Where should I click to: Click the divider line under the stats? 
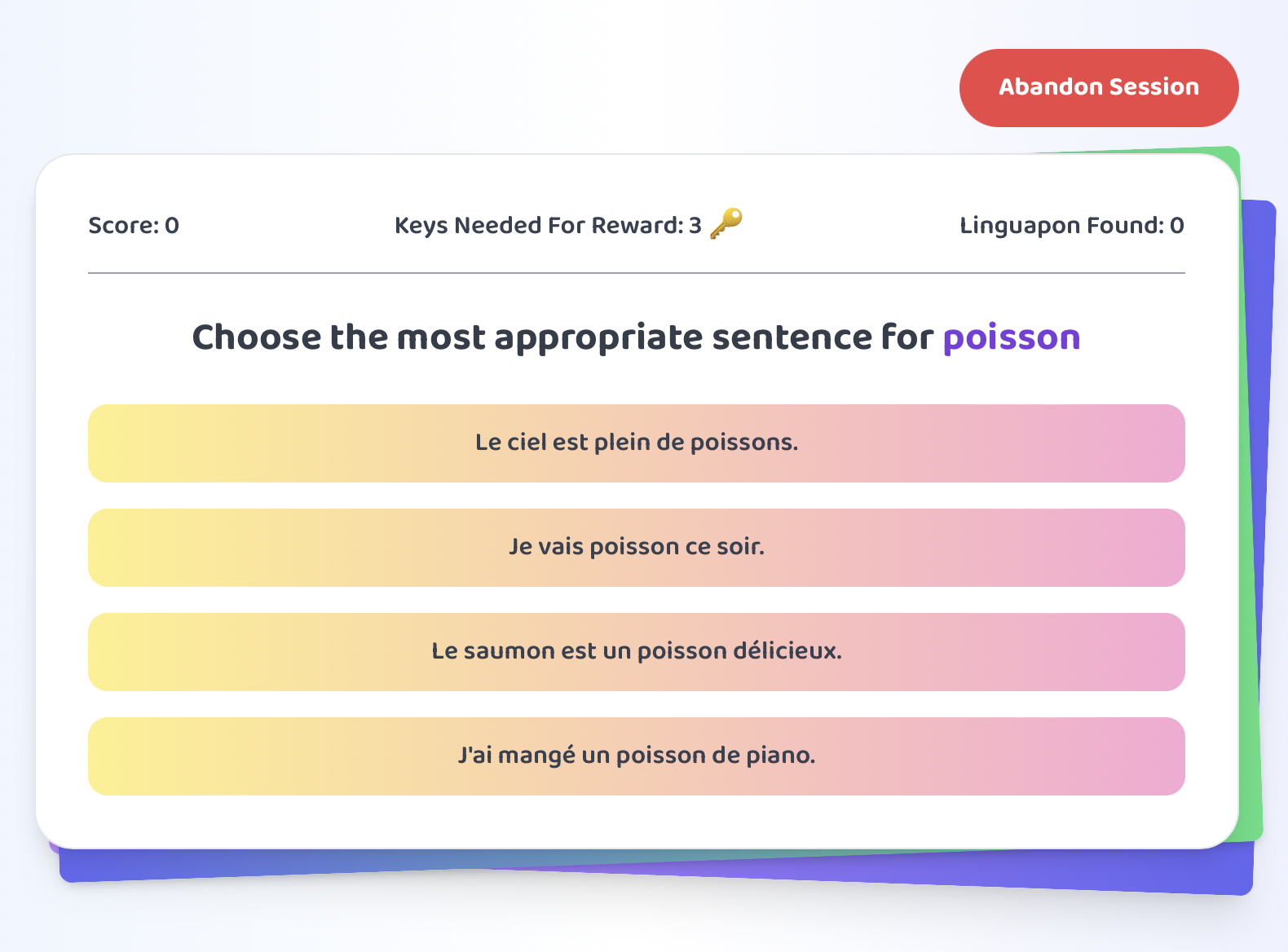coord(637,273)
